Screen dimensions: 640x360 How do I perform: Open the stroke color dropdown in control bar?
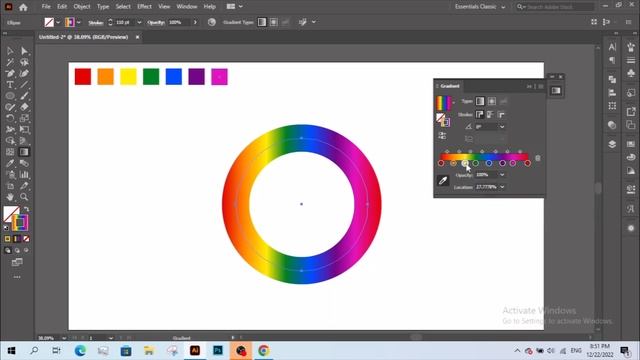(x=78, y=22)
